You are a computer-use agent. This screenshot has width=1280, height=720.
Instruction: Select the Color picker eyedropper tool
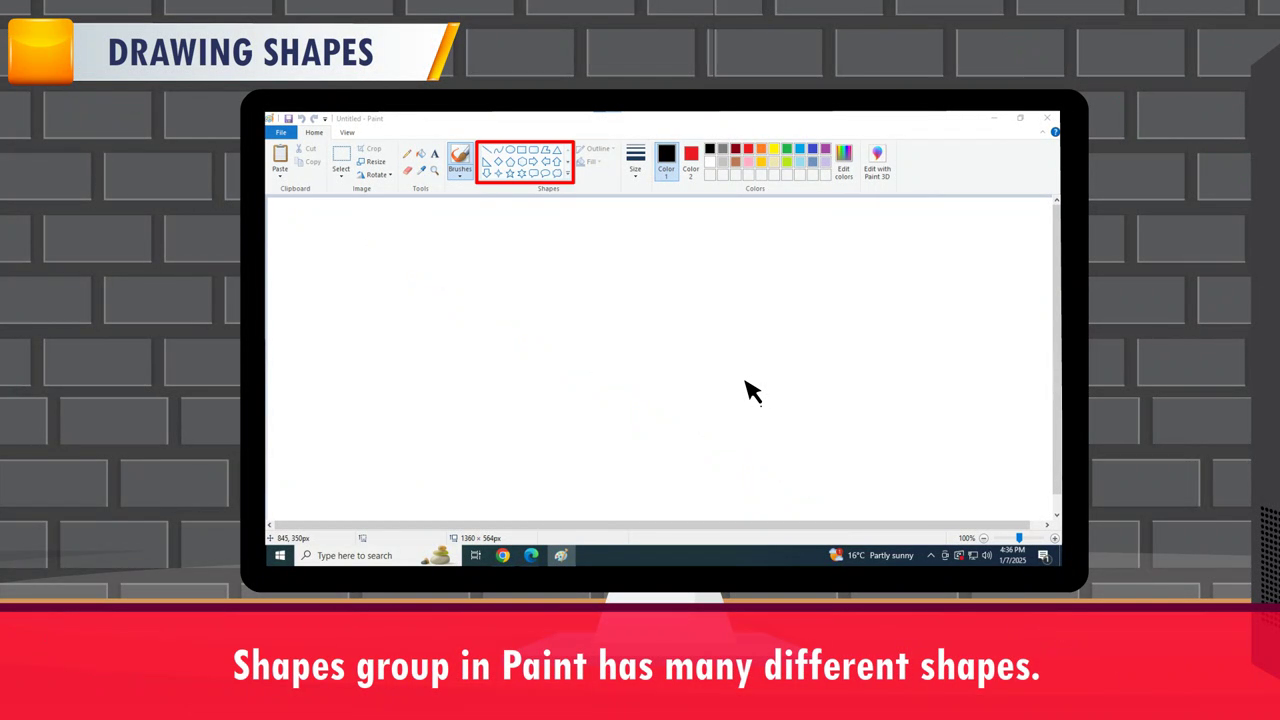(x=421, y=170)
